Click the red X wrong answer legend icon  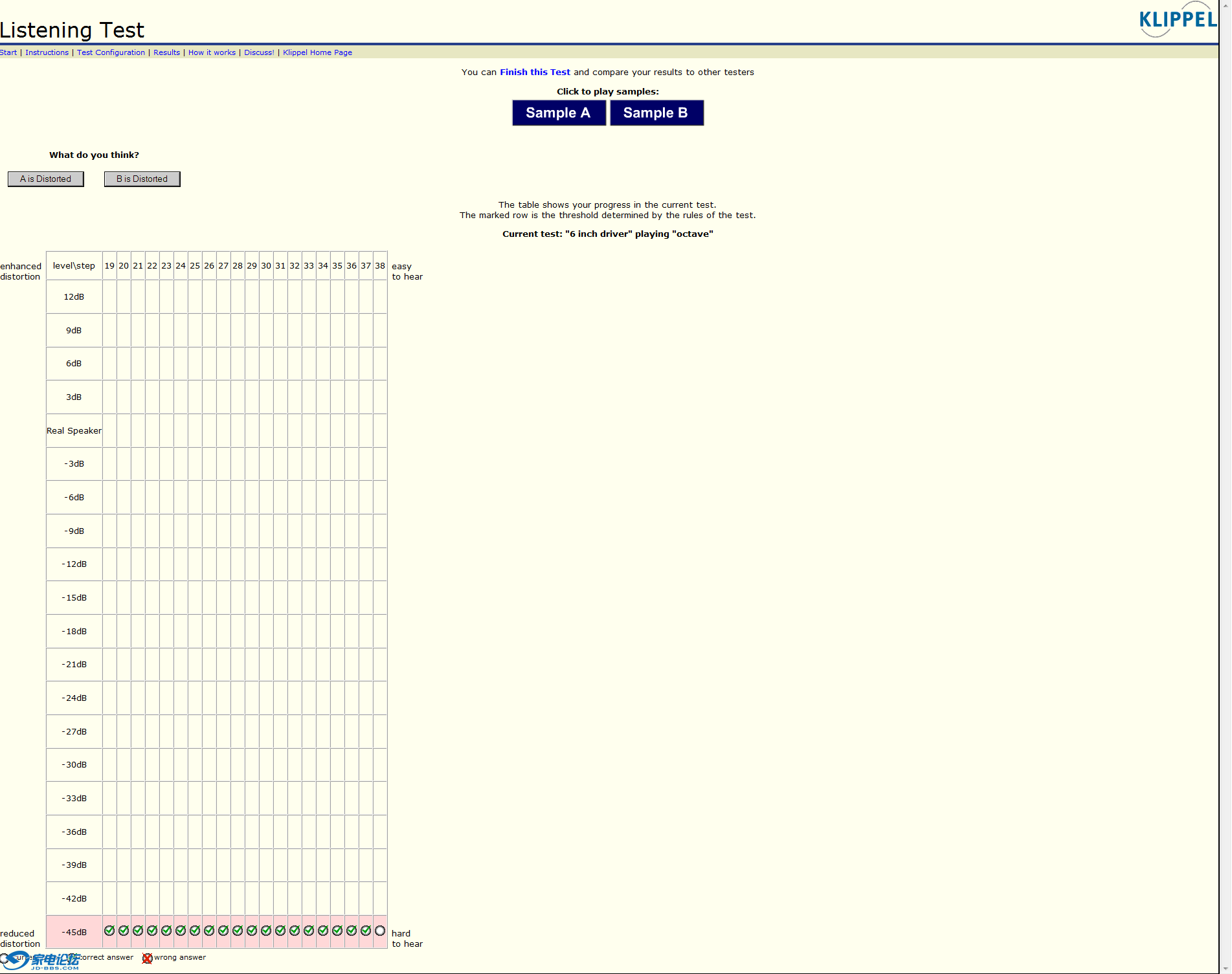click(x=147, y=958)
